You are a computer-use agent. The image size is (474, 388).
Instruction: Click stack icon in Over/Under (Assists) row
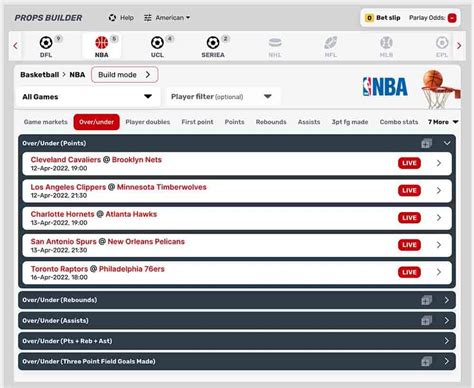pyautogui.click(x=426, y=321)
